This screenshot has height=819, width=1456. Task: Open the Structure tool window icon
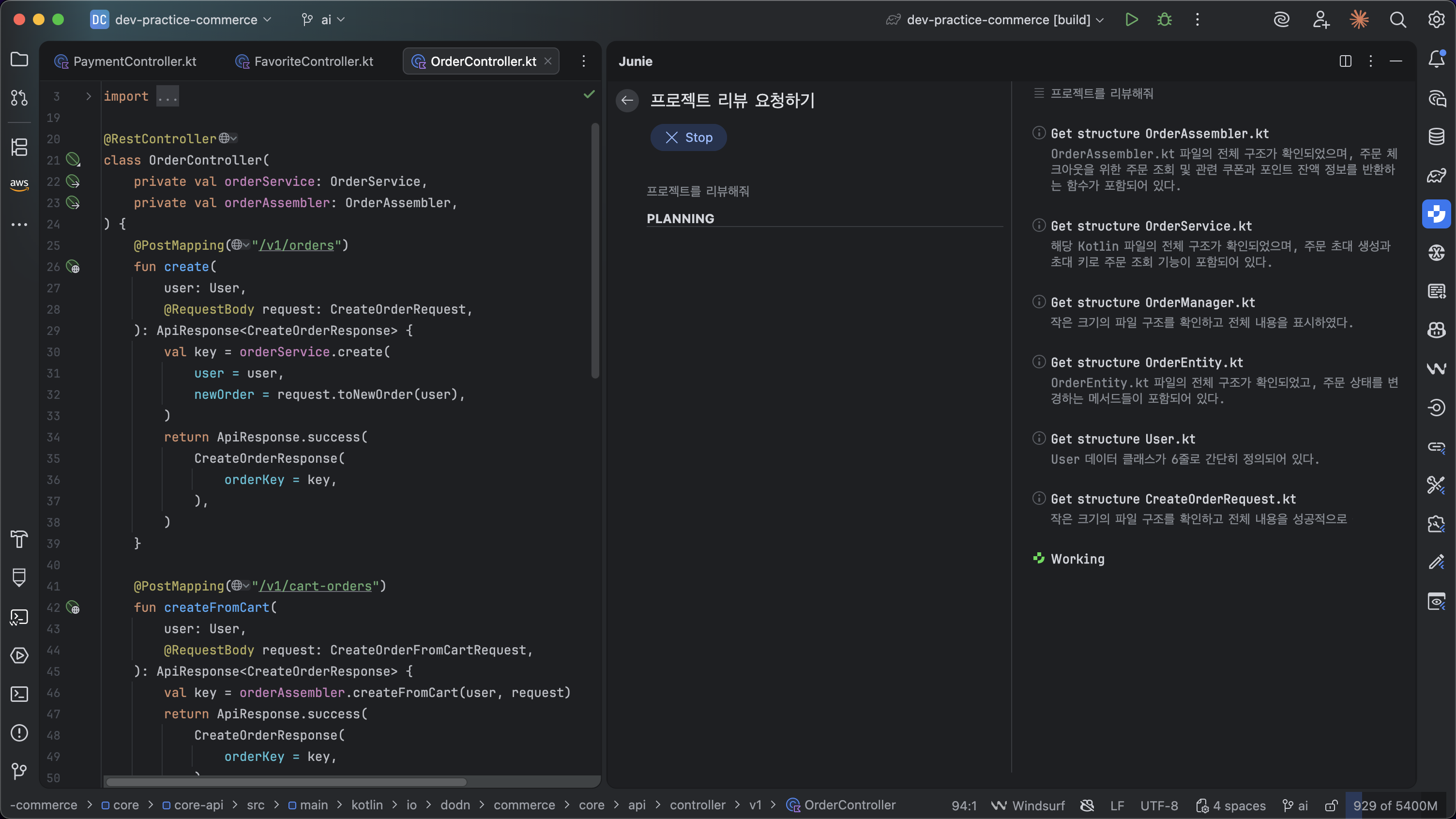19,148
